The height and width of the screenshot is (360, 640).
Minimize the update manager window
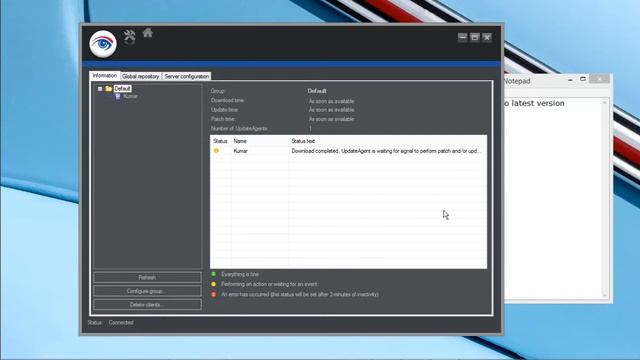(x=462, y=38)
